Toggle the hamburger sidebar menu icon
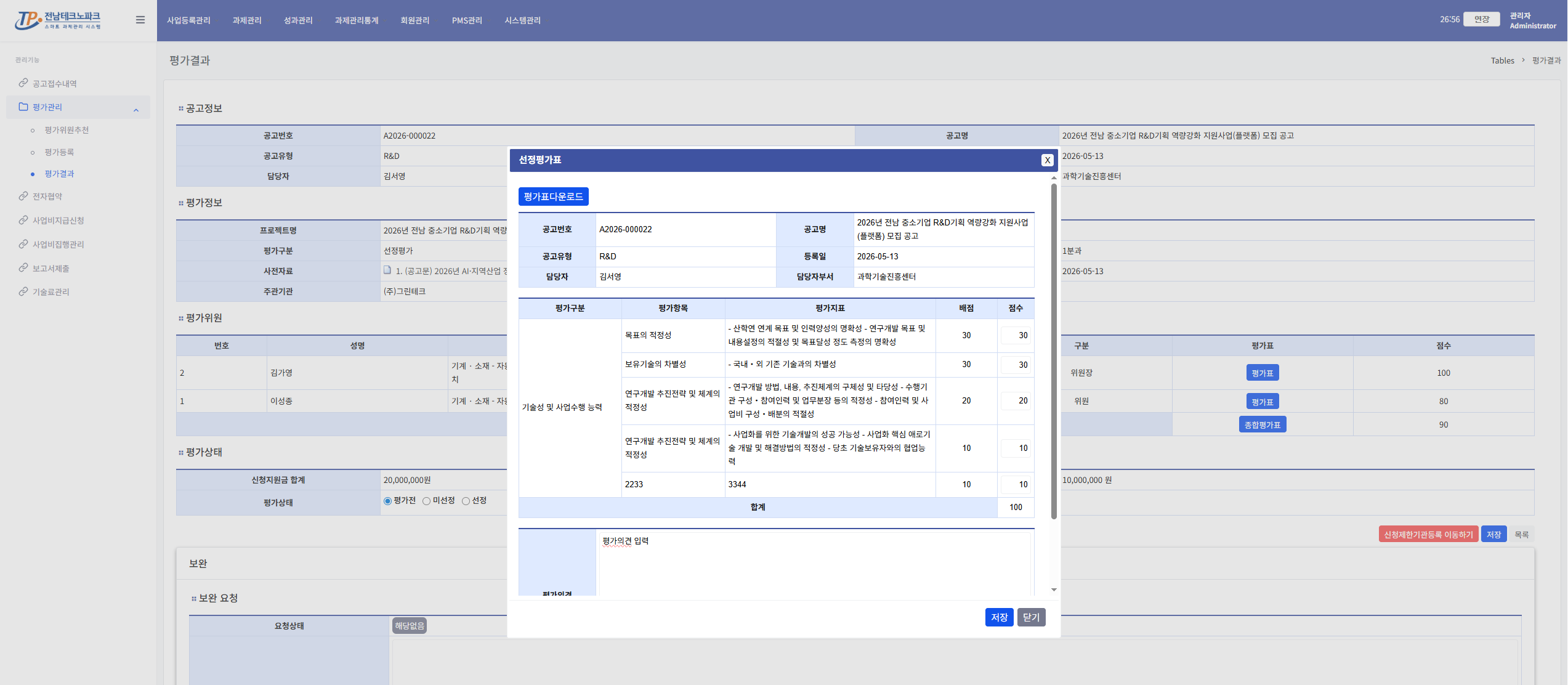 click(140, 20)
